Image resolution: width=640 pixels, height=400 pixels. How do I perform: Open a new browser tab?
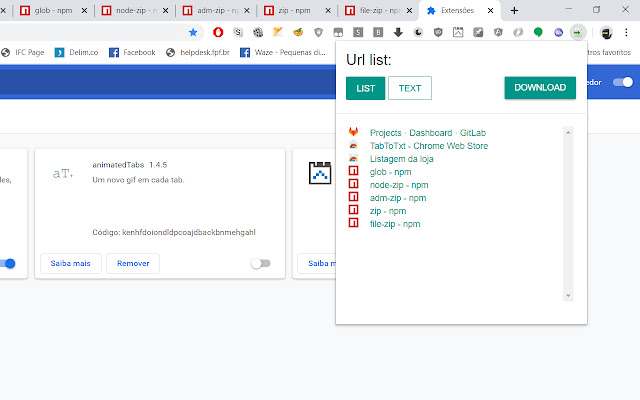point(514,11)
